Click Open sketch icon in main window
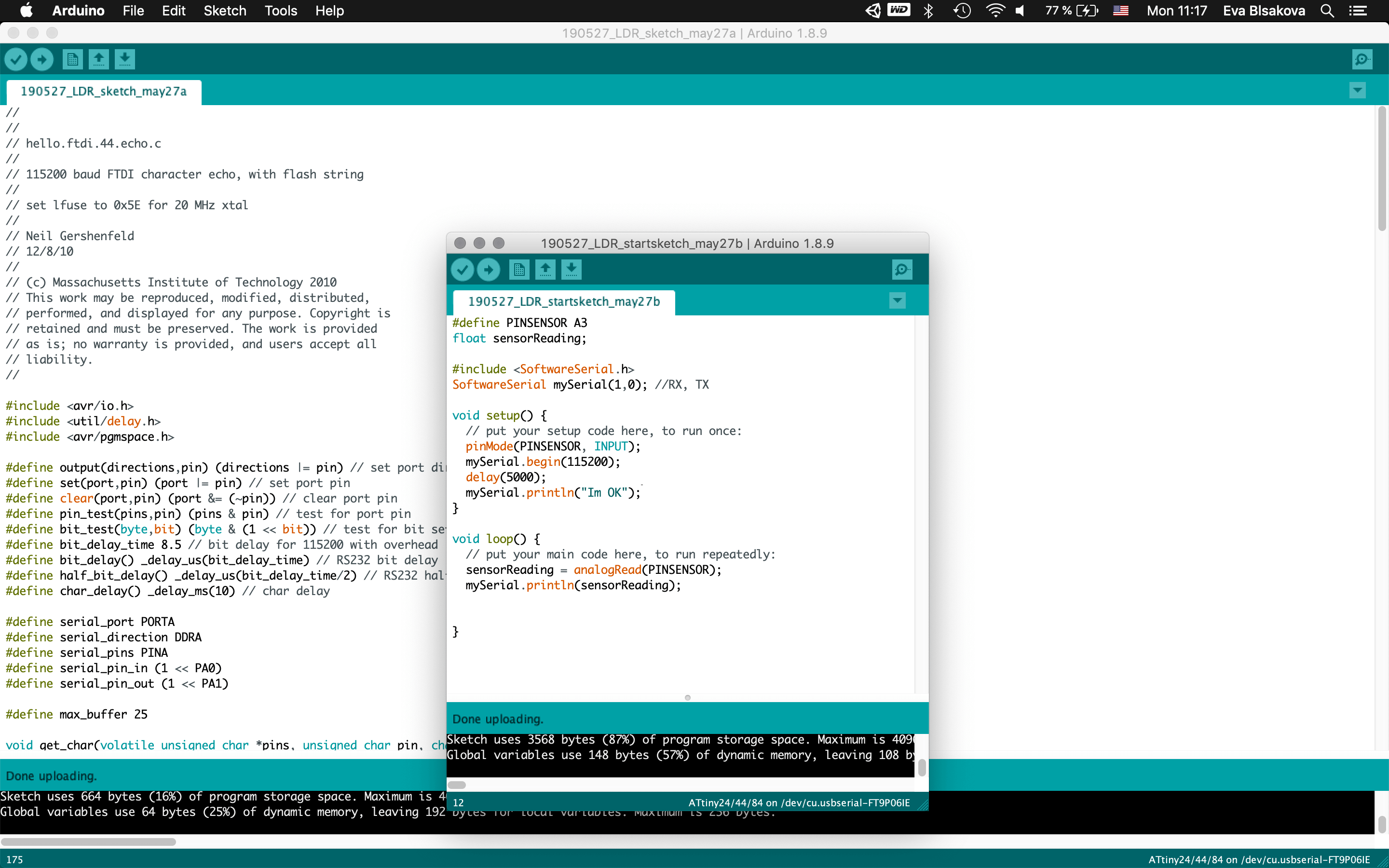The width and height of the screenshot is (1389, 868). (x=99, y=59)
